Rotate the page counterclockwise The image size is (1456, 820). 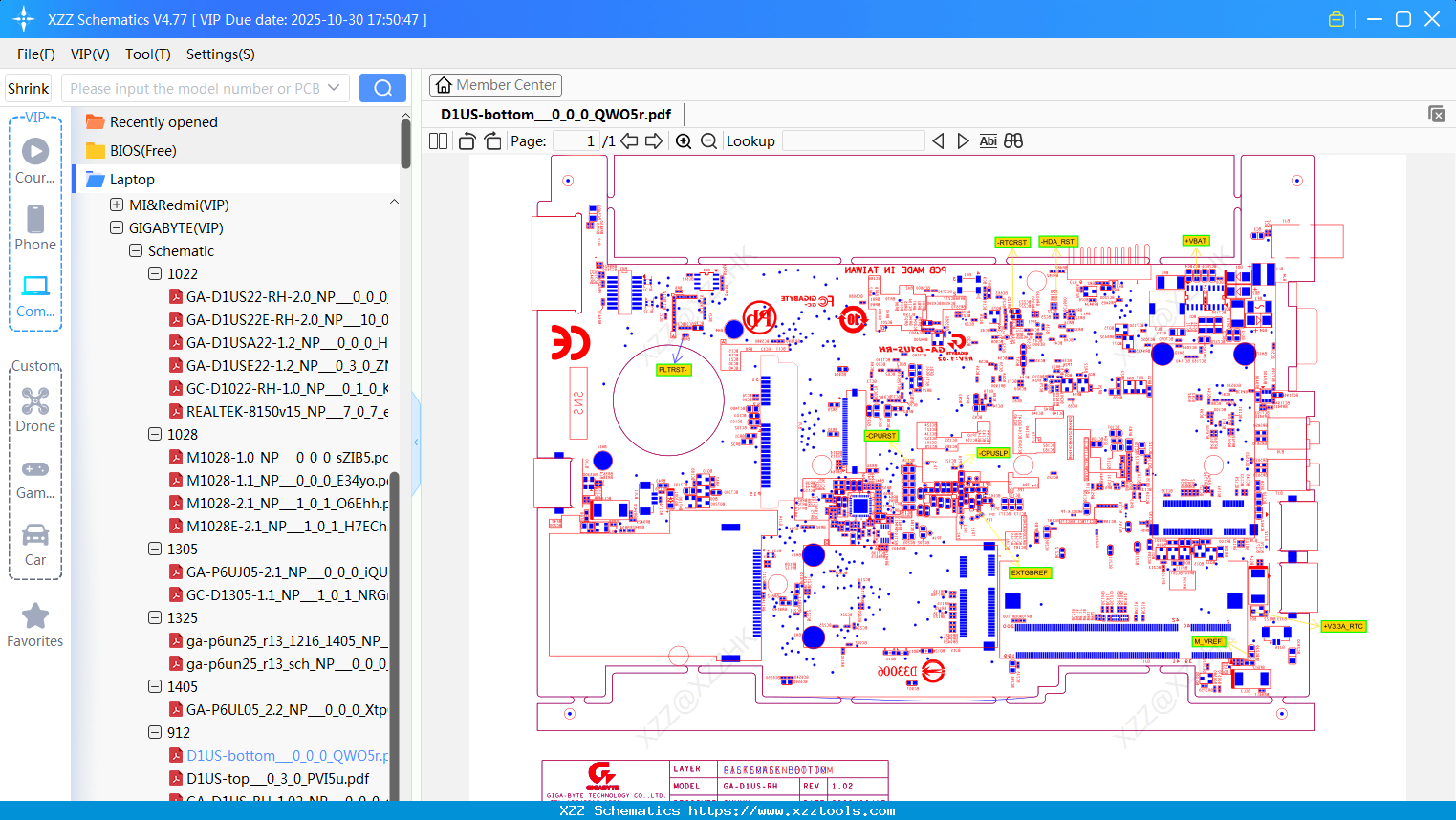(x=467, y=141)
